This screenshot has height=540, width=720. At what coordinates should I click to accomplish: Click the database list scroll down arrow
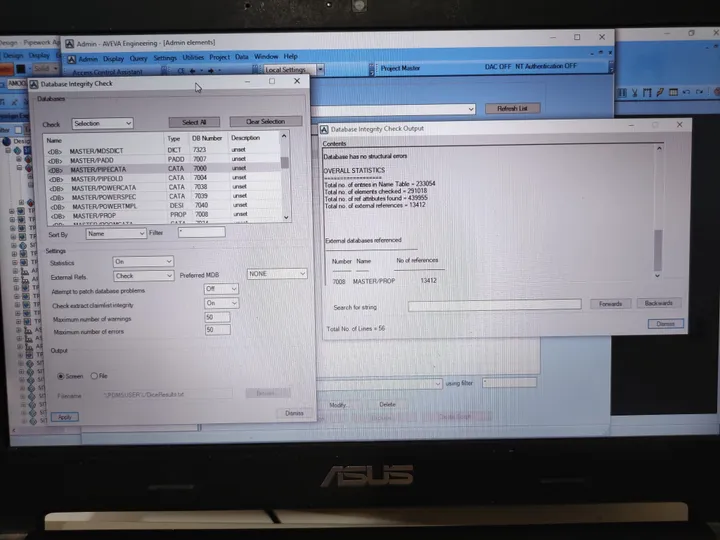pos(286,217)
